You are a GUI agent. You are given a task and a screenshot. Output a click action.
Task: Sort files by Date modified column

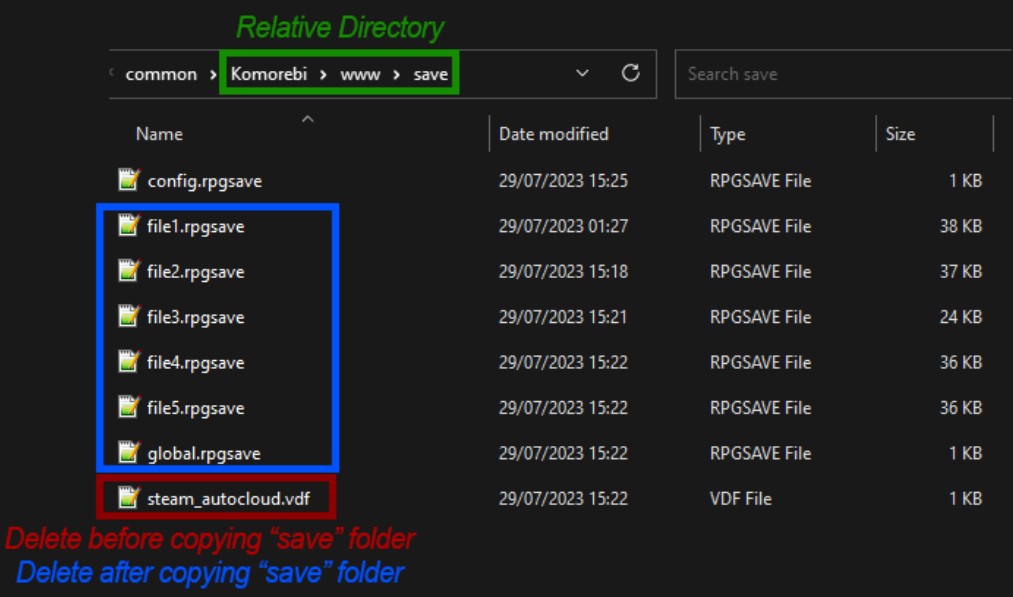click(553, 134)
